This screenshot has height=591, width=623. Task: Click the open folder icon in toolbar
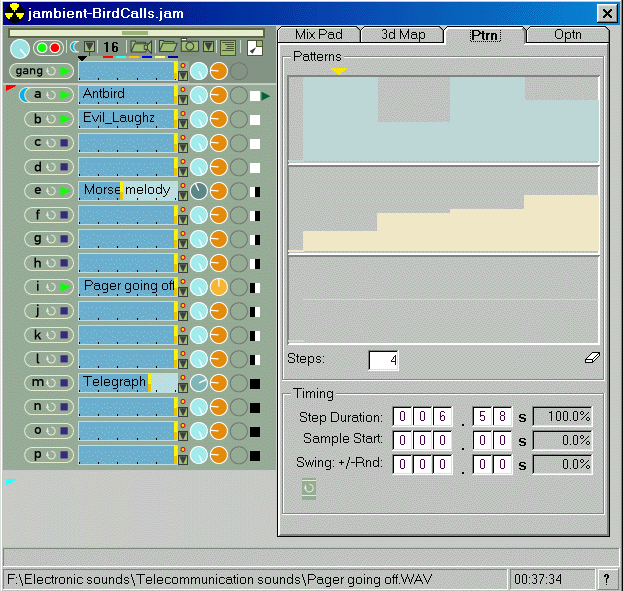pos(167,47)
